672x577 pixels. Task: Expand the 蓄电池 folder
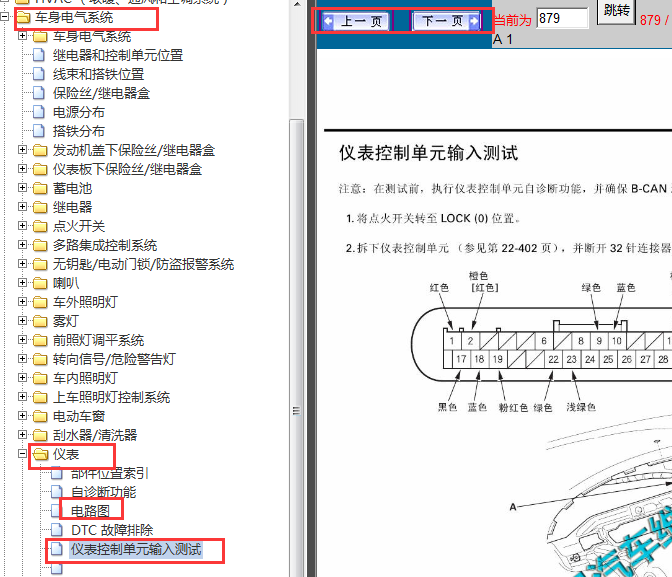tap(22, 187)
